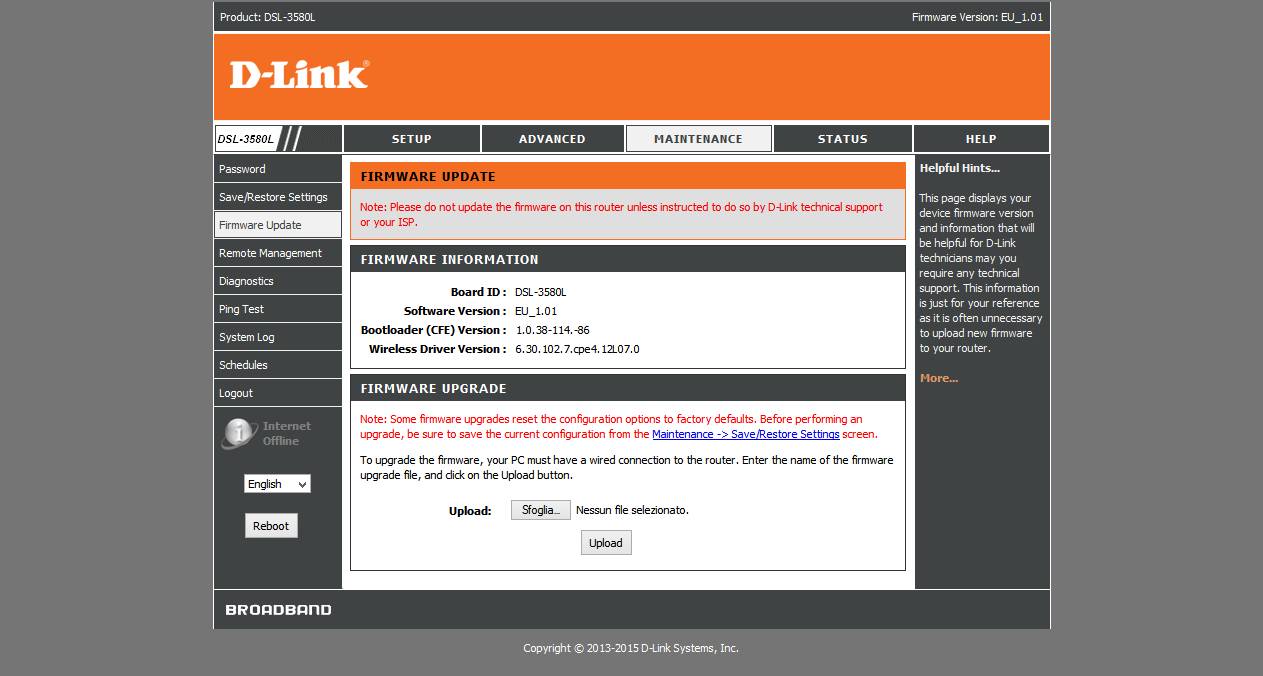Click the FIRMWARE INFORMATION heading

[449, 259]
